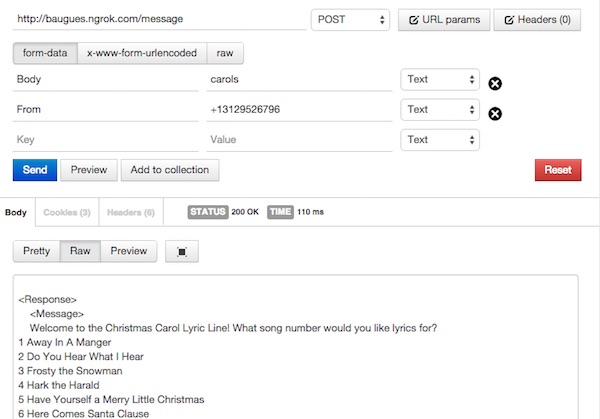Switch to x-www-form-urlencoded body type
This screenshot has height=419, width=600.
point(141,53)
